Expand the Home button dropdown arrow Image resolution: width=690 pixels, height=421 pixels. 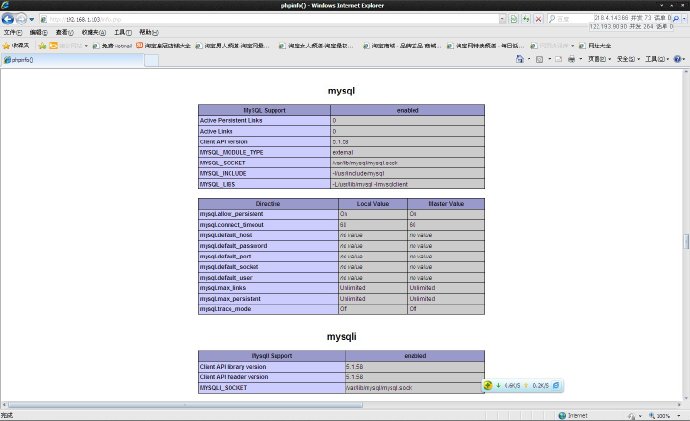click(x=529, y=59)
